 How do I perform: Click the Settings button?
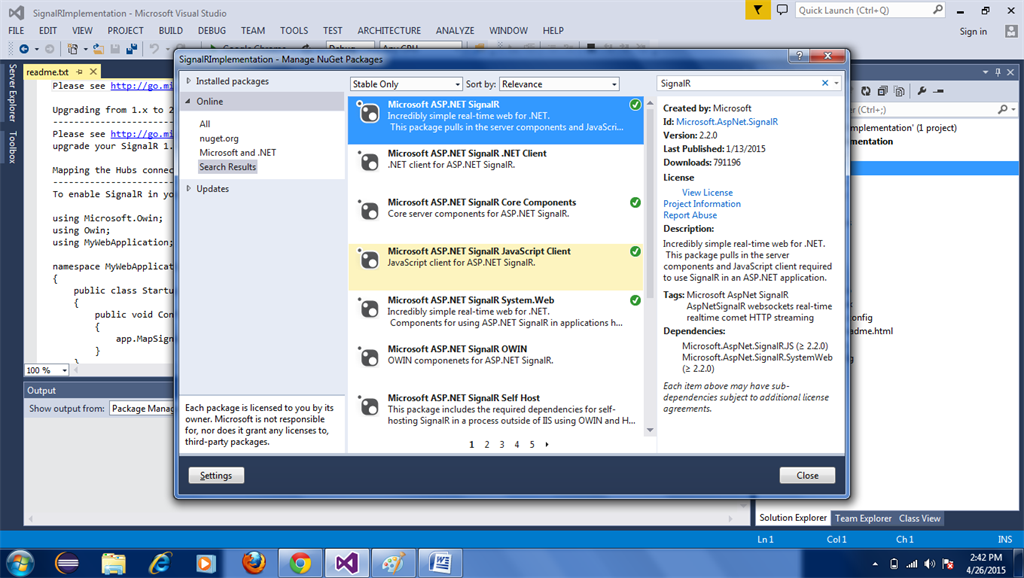pyautogui.click(x=216, y=475)
